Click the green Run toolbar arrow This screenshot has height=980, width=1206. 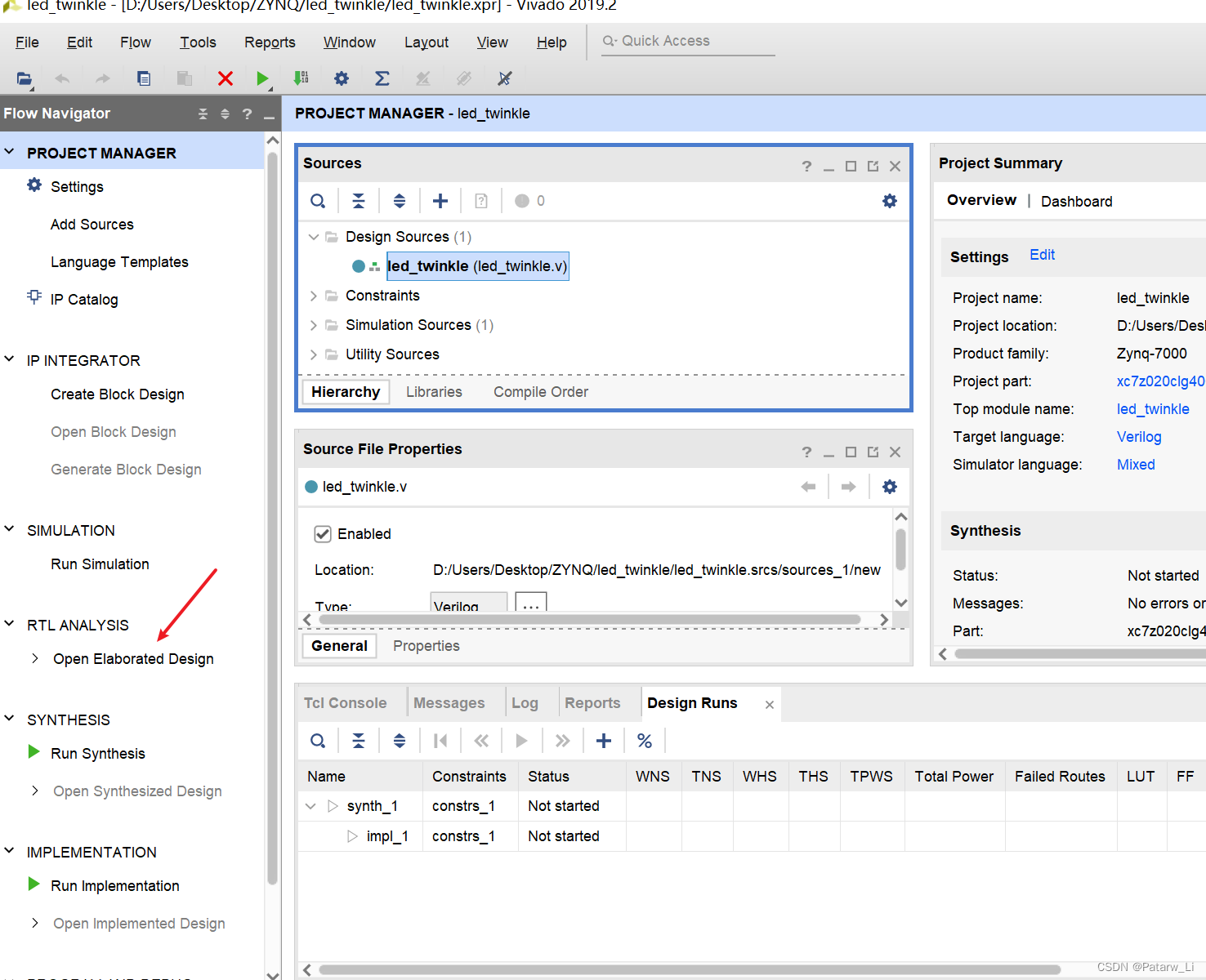pos(262,78)
